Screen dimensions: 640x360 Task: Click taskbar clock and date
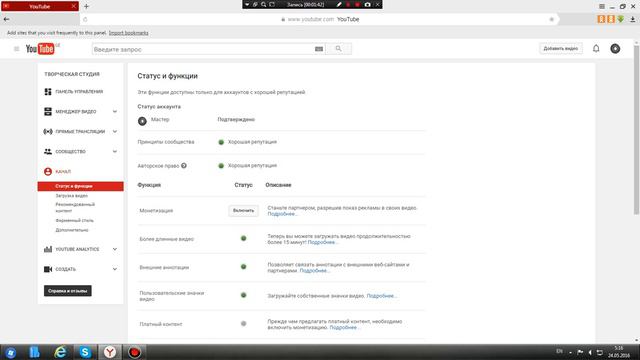point(619,352)
